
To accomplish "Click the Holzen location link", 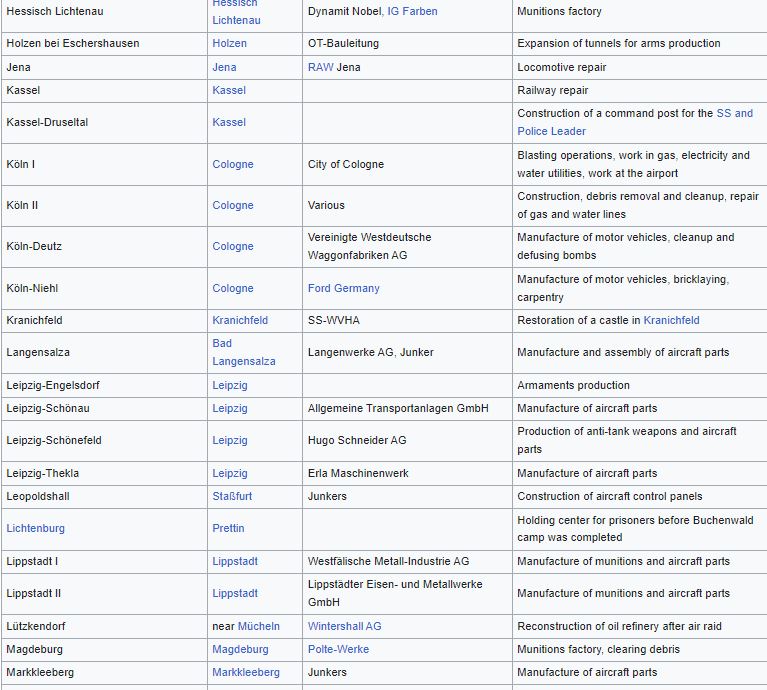I will (229, 44).
